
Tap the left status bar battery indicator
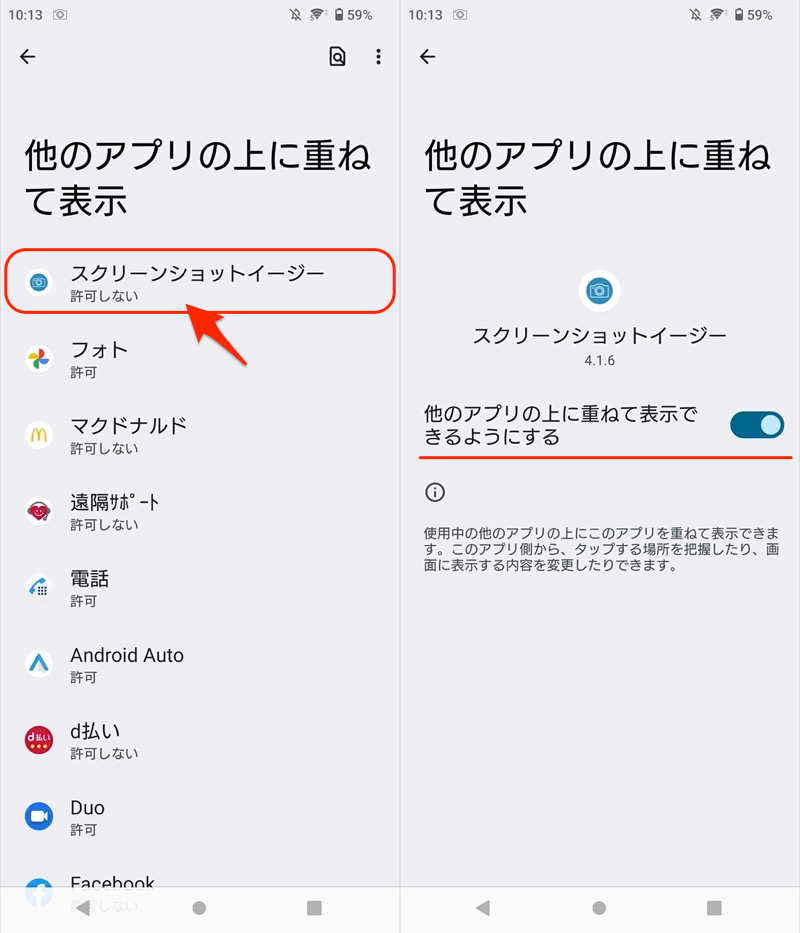point(353,15)
